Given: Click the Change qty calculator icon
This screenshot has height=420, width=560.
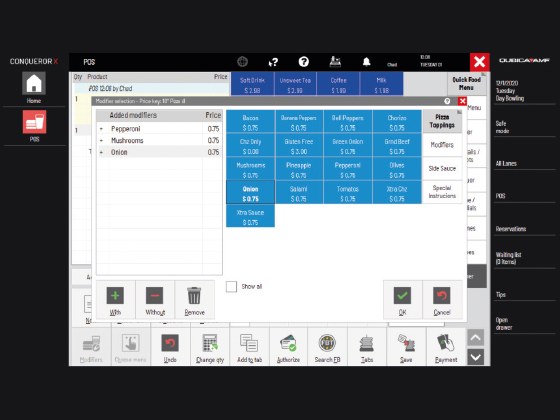Looking at the screenshot, I should [210, 343].
